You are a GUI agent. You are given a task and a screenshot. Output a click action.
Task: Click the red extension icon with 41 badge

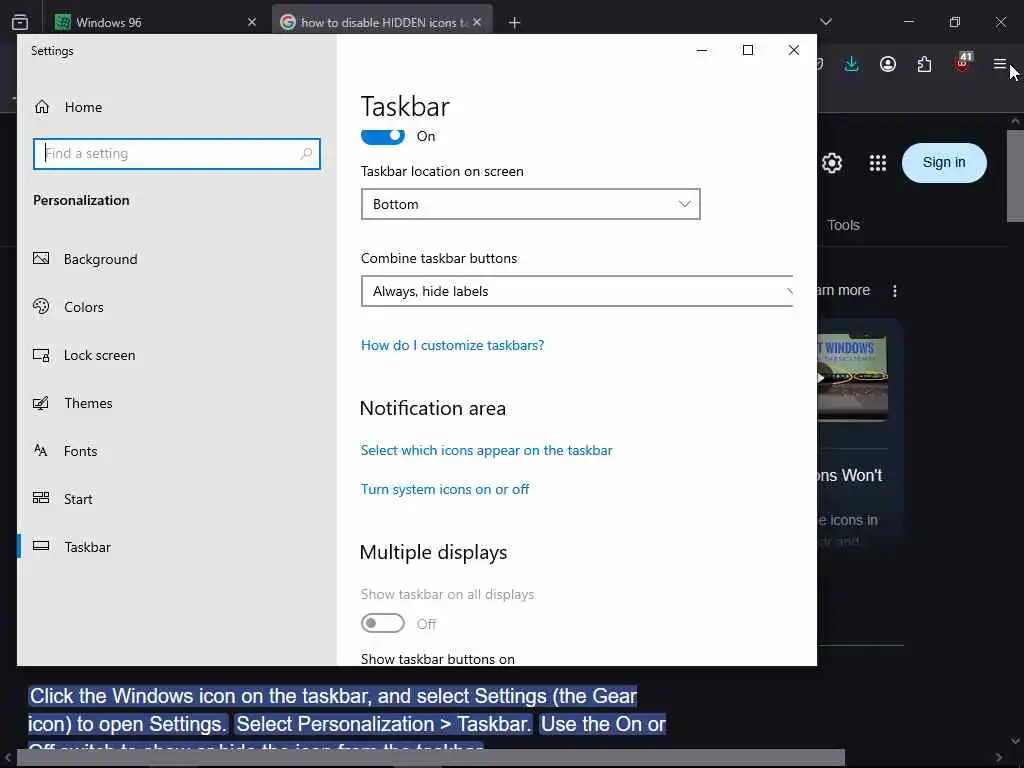[963, 63]
